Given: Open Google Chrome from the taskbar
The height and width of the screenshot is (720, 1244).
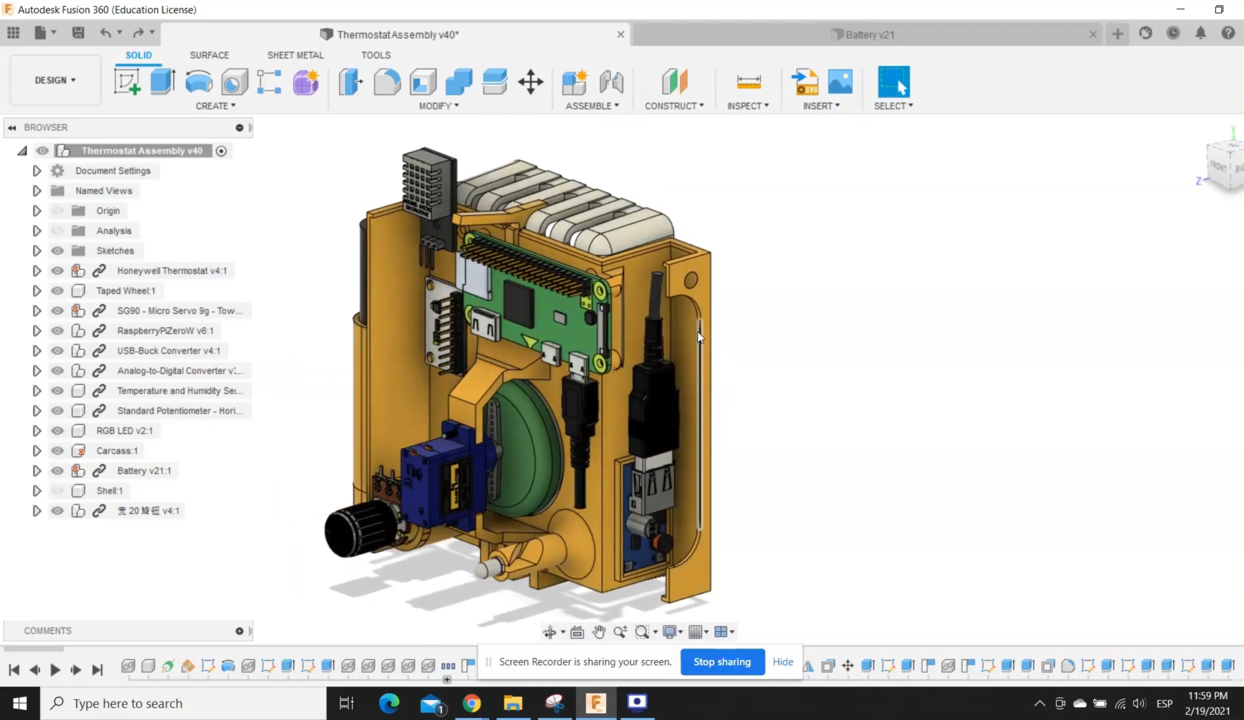Looking at the screenshot, I should [471, 703].
